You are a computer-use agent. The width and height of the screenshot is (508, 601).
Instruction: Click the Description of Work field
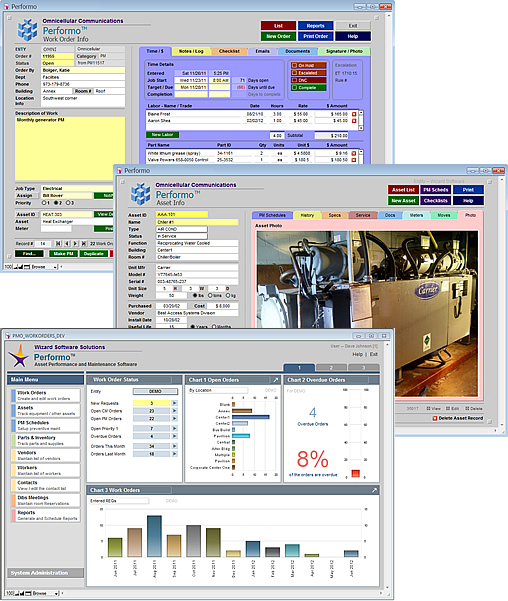click(70, 149)
